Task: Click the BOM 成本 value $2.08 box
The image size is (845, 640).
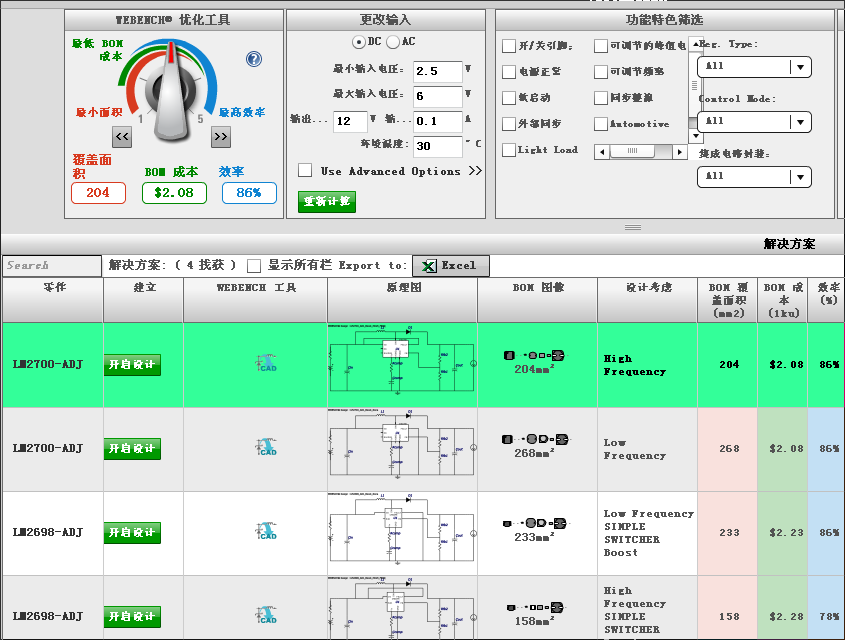Action: [174, 193]
